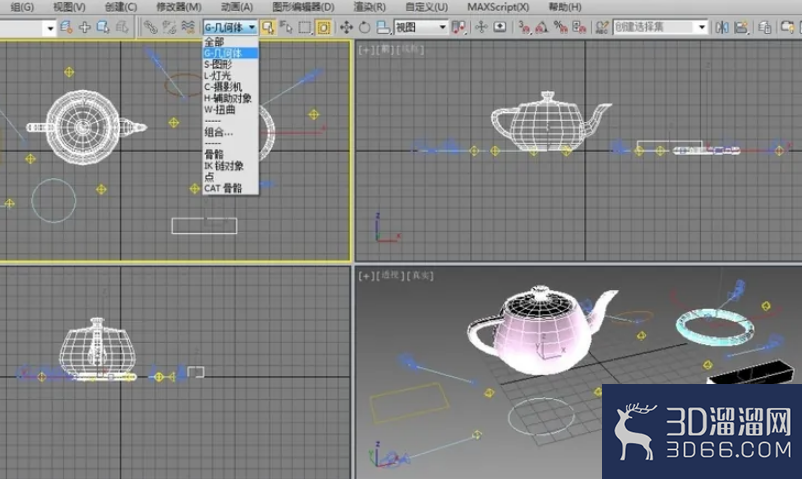Choose the highlighted G-几何体 list entry

(x=230, y=53)
